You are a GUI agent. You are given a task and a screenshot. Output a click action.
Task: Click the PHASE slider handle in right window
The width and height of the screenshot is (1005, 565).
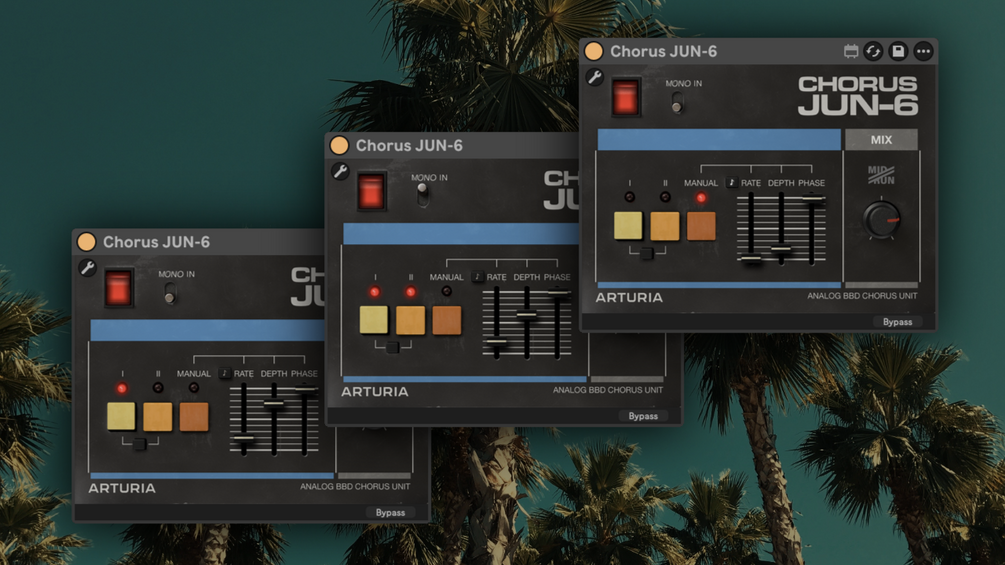coord(812,200)
